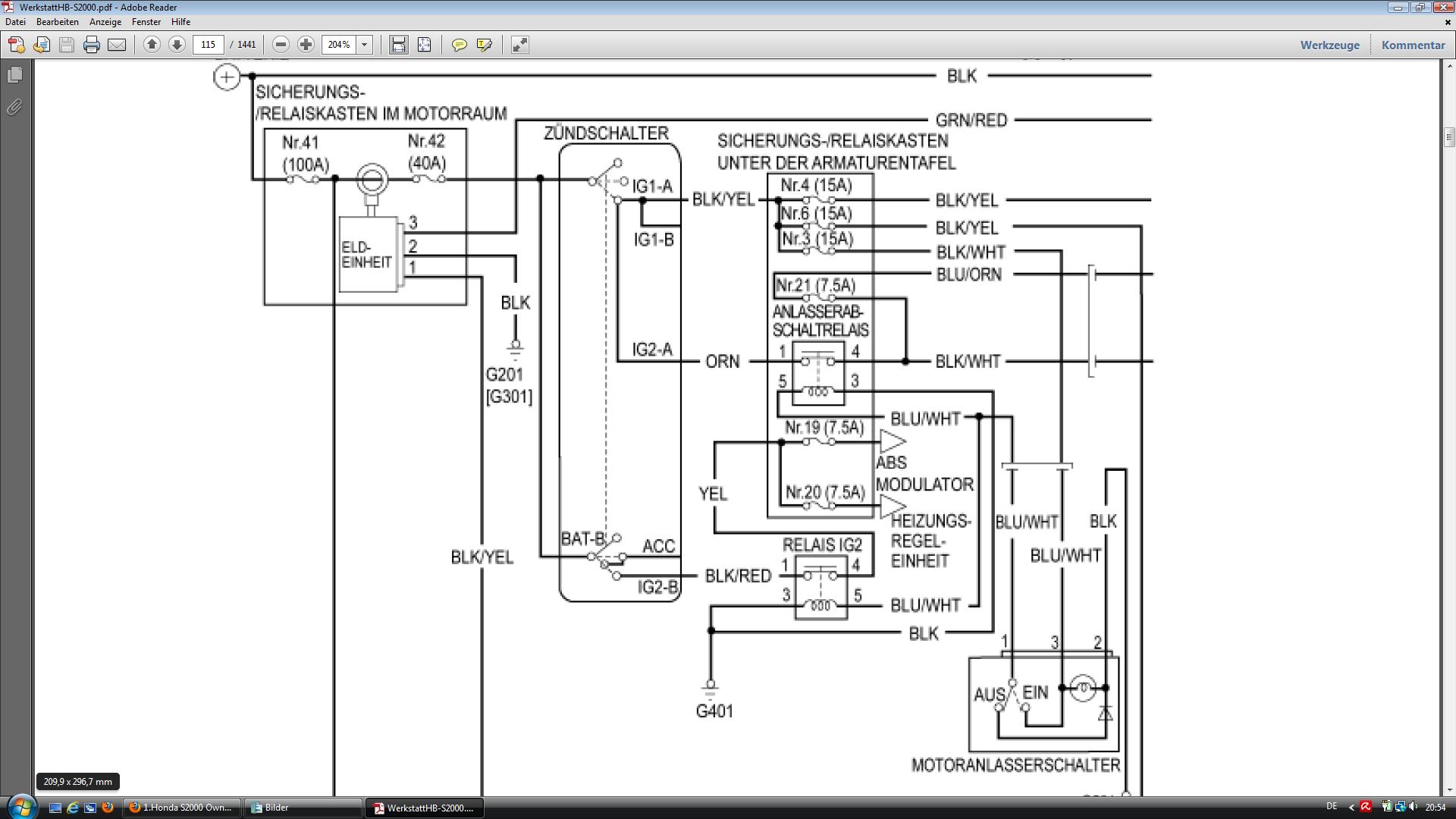Open the Bearbeiten menu
Viewport: 1456px width, 819px height.
coord(58,22)
